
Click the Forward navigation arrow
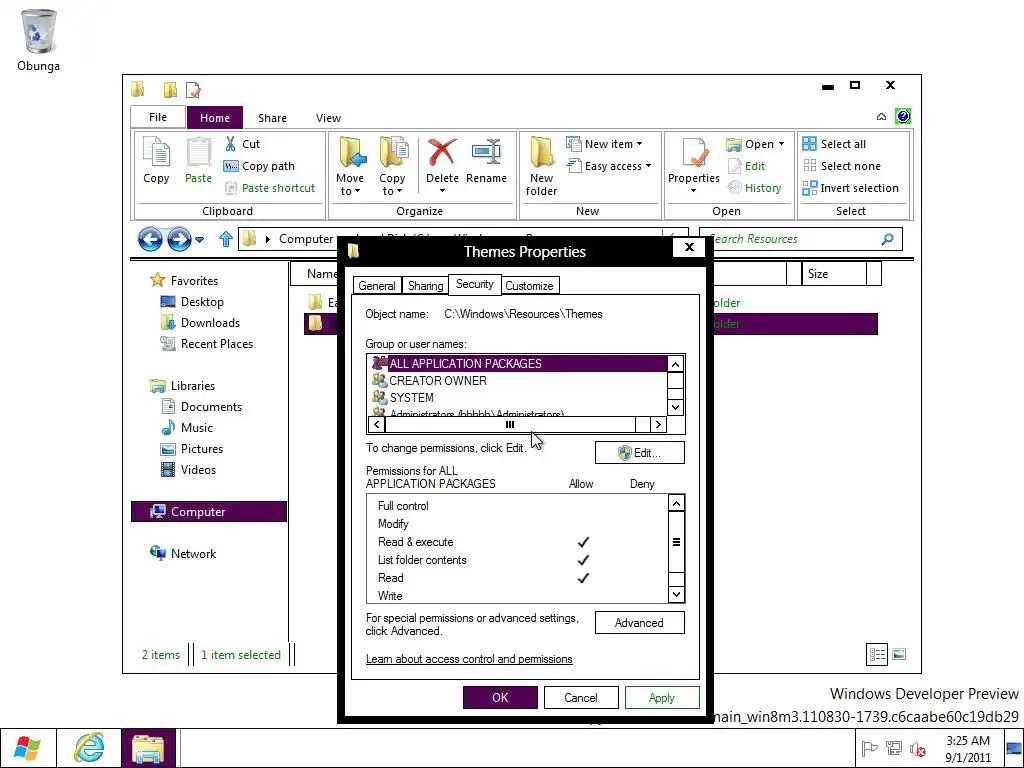pyautogui.click(x=179, y=239)
